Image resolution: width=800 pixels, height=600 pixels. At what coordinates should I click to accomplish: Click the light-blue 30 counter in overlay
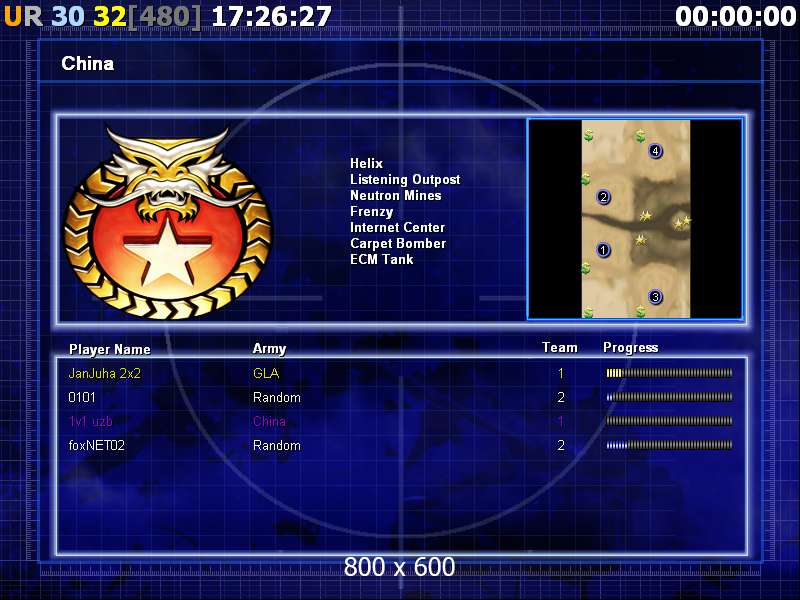[x=68, y=16]
